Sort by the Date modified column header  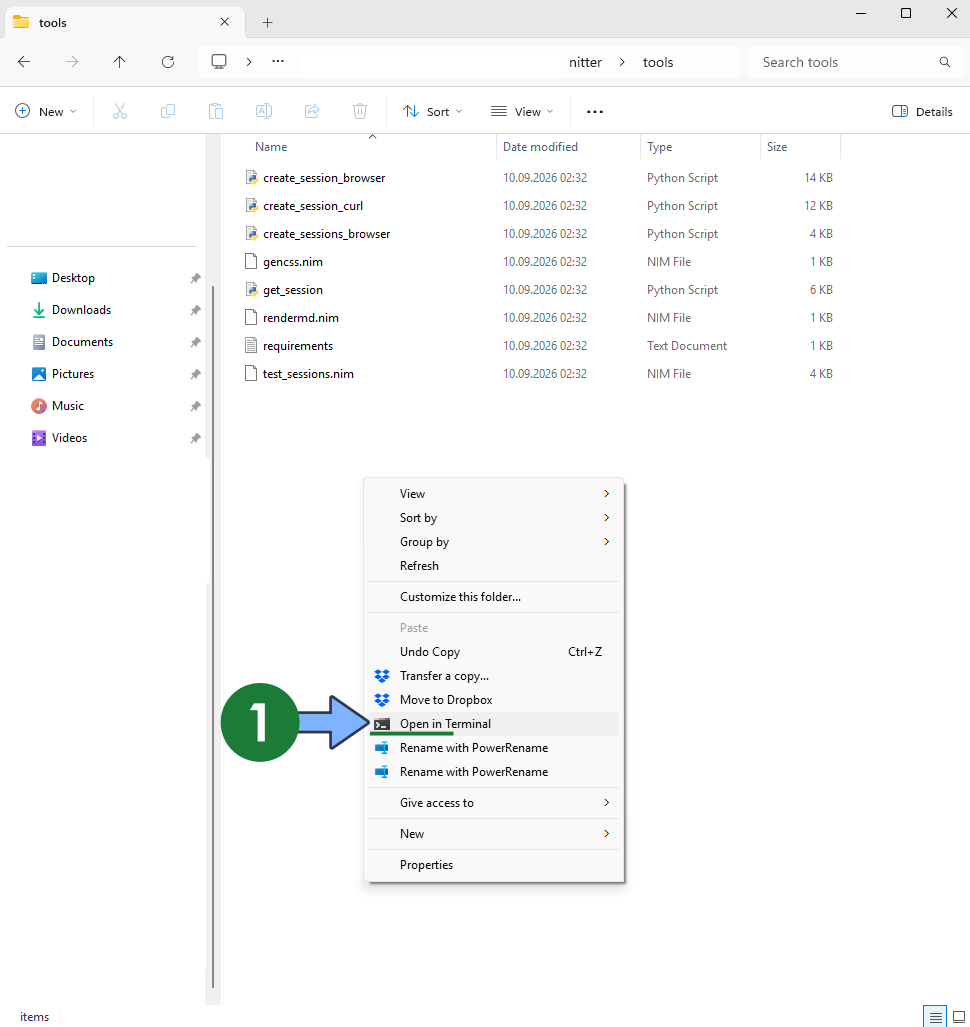tap(540, 147)
